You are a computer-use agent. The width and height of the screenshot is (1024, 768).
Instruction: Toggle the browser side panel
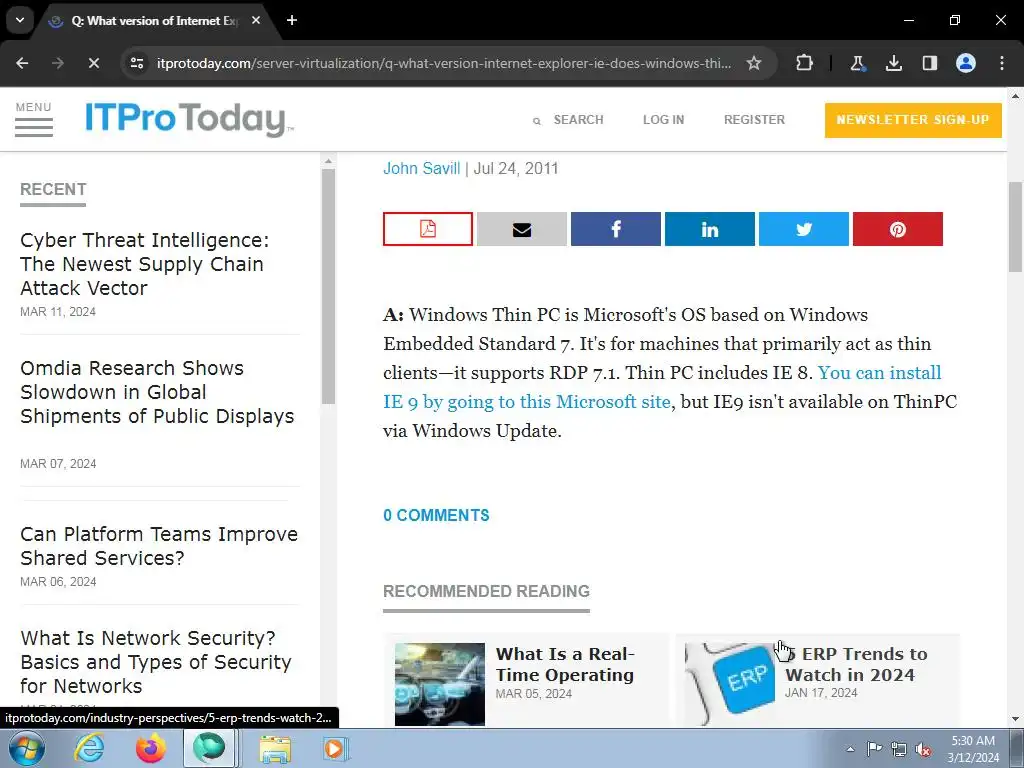point(929,63)
